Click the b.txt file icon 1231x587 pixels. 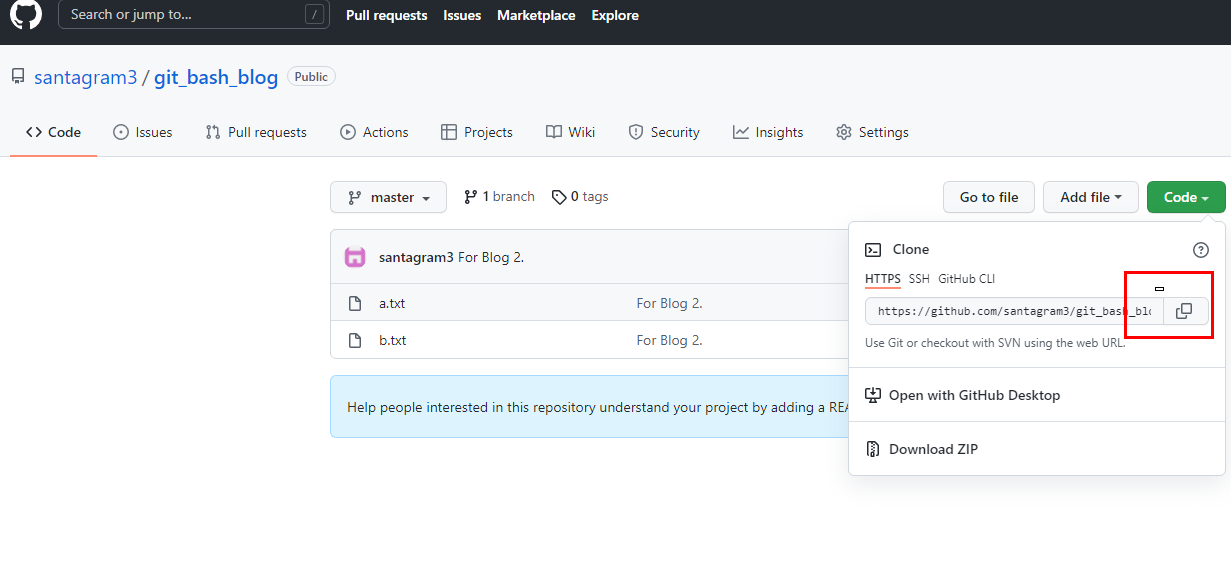354,340
